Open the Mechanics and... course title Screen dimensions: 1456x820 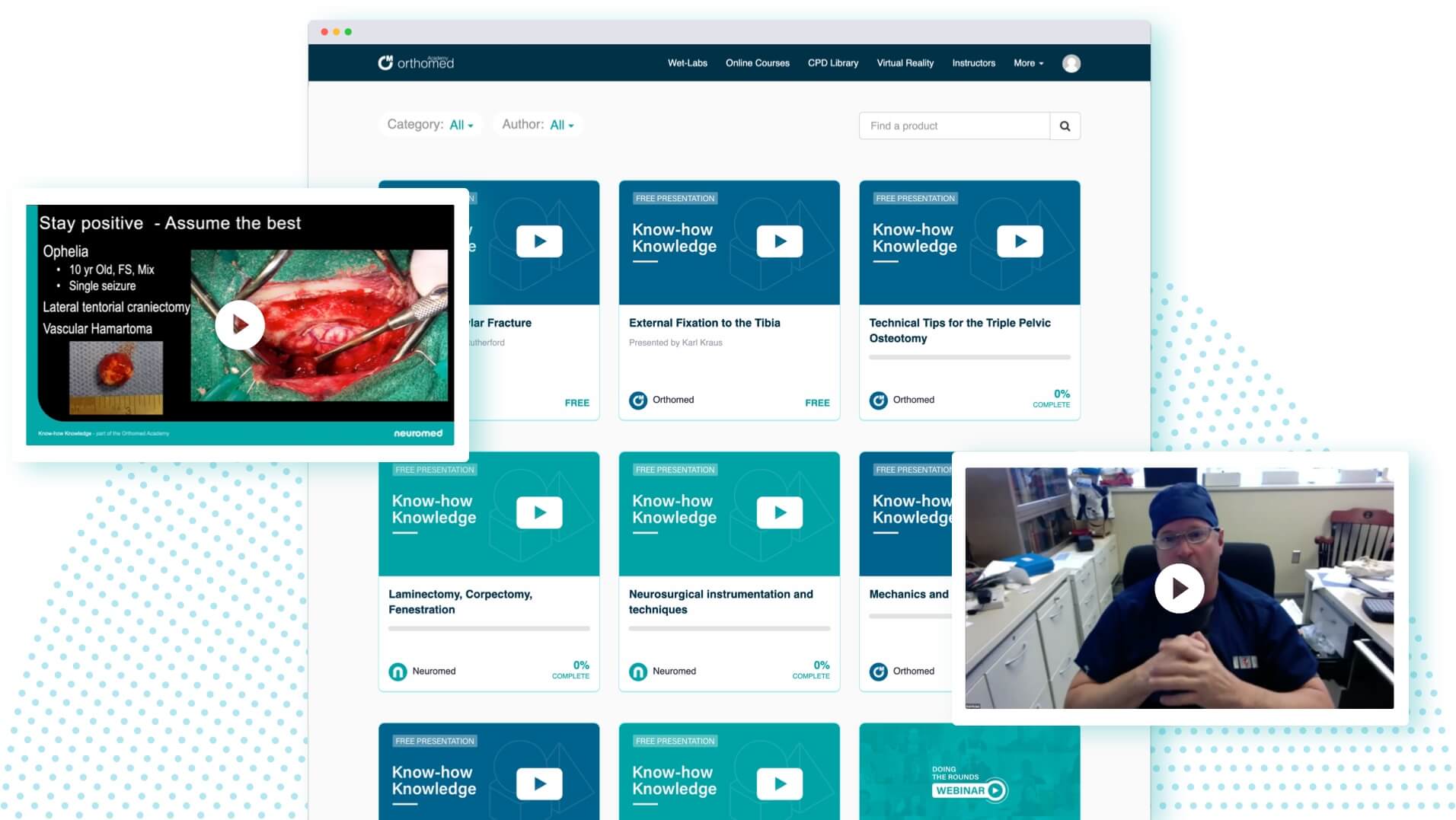click(909, 594)
